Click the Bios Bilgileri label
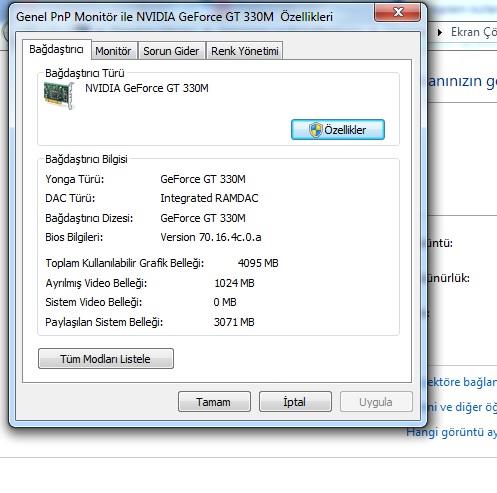Image resolution: width=497 pixels, height=493 pixels. pyautogui.click(x=74, y=237)
